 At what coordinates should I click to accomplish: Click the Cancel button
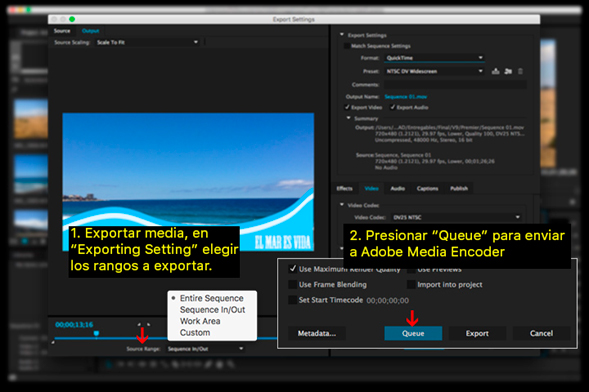tap(541, 333)
